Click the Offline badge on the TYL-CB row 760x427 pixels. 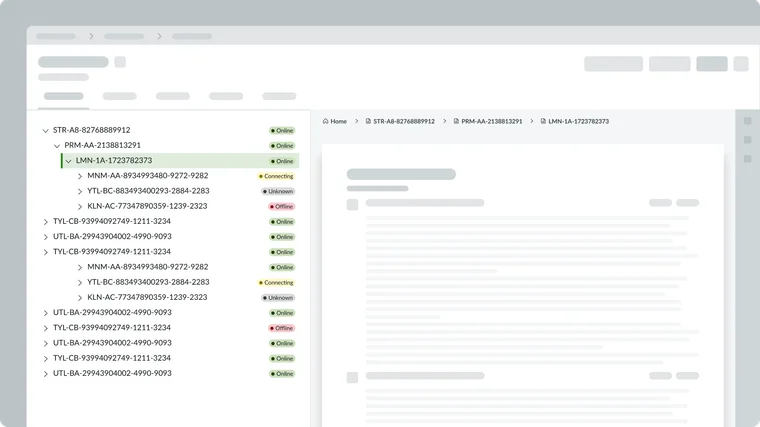click(282, 328)
